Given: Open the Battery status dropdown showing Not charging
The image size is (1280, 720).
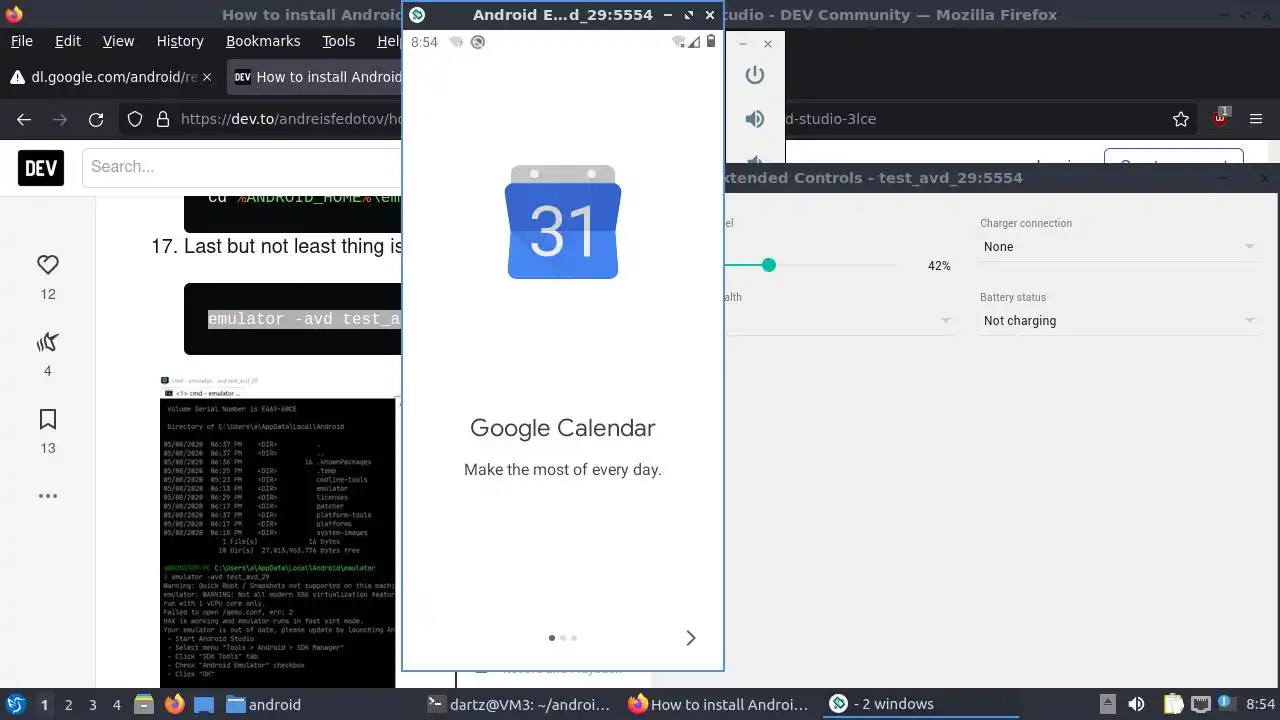Looking at the screenshot, I should pyautogui.click(x=1118, y=321).
